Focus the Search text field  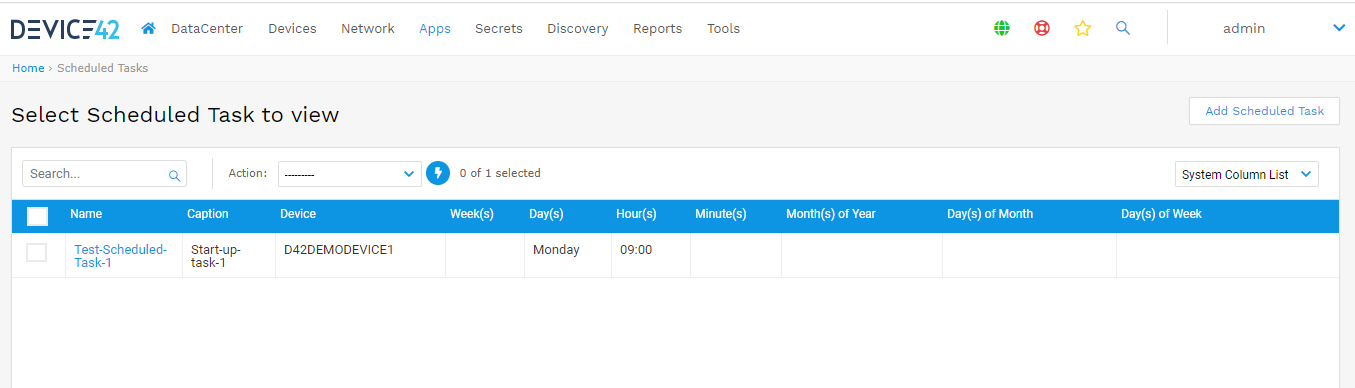95,174
